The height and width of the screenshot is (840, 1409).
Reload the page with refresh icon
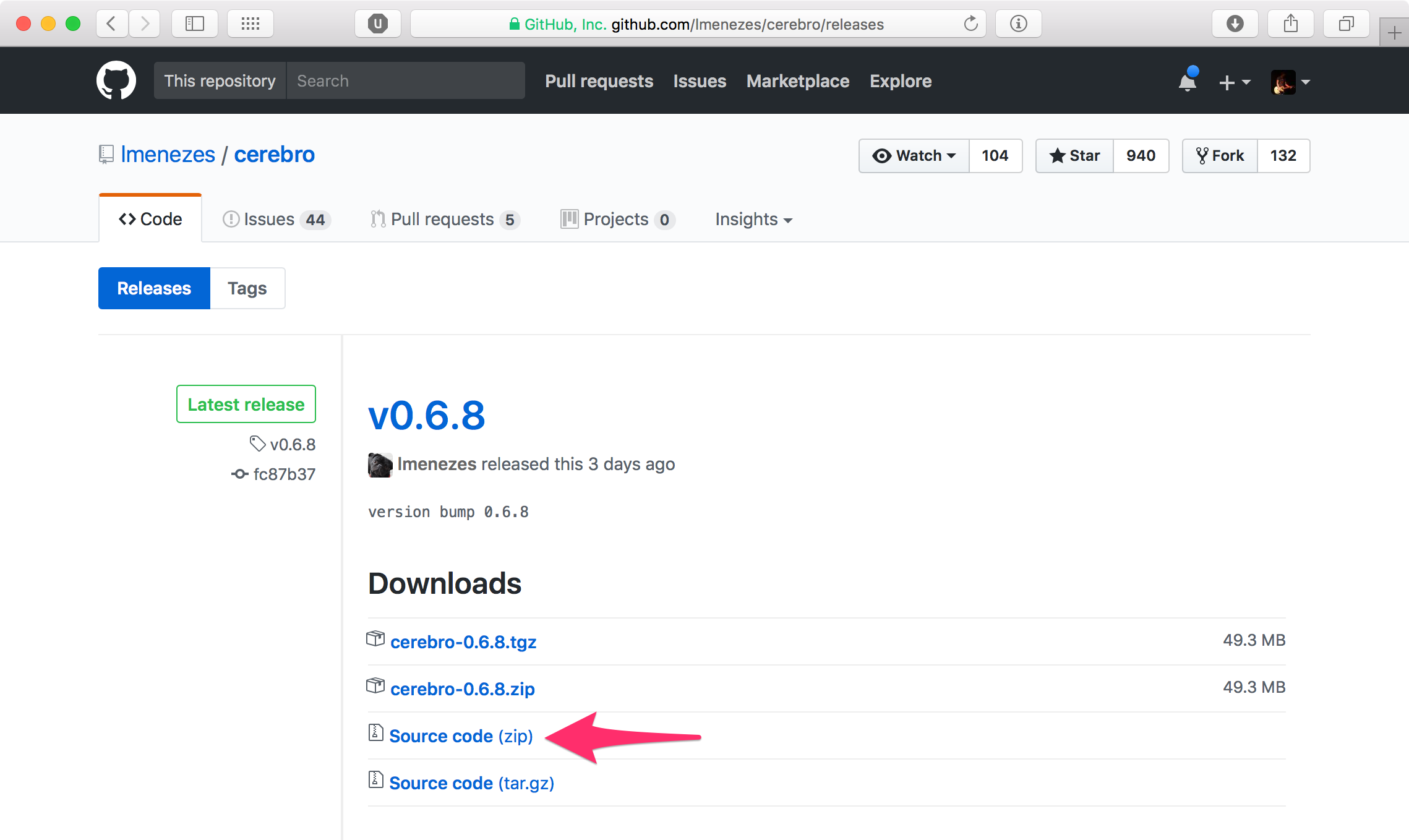[x=971, y=24]
